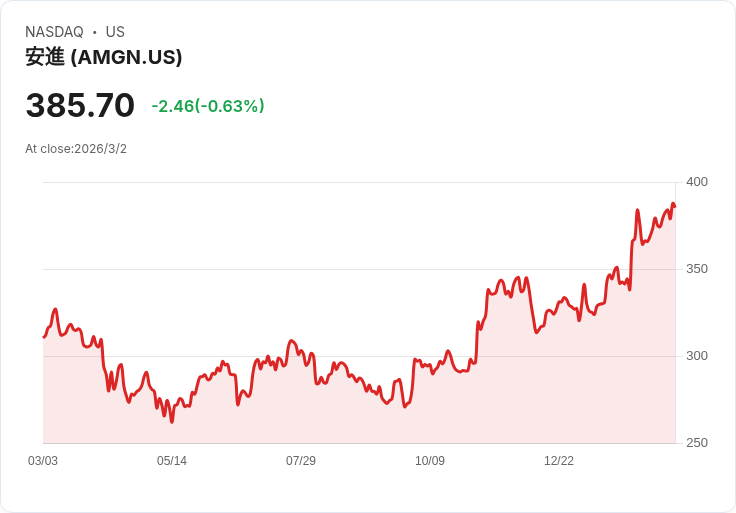Click the chart line's latest point at far right
The width and height of the screenshot is (736, 513).
(x=675, y=207)
